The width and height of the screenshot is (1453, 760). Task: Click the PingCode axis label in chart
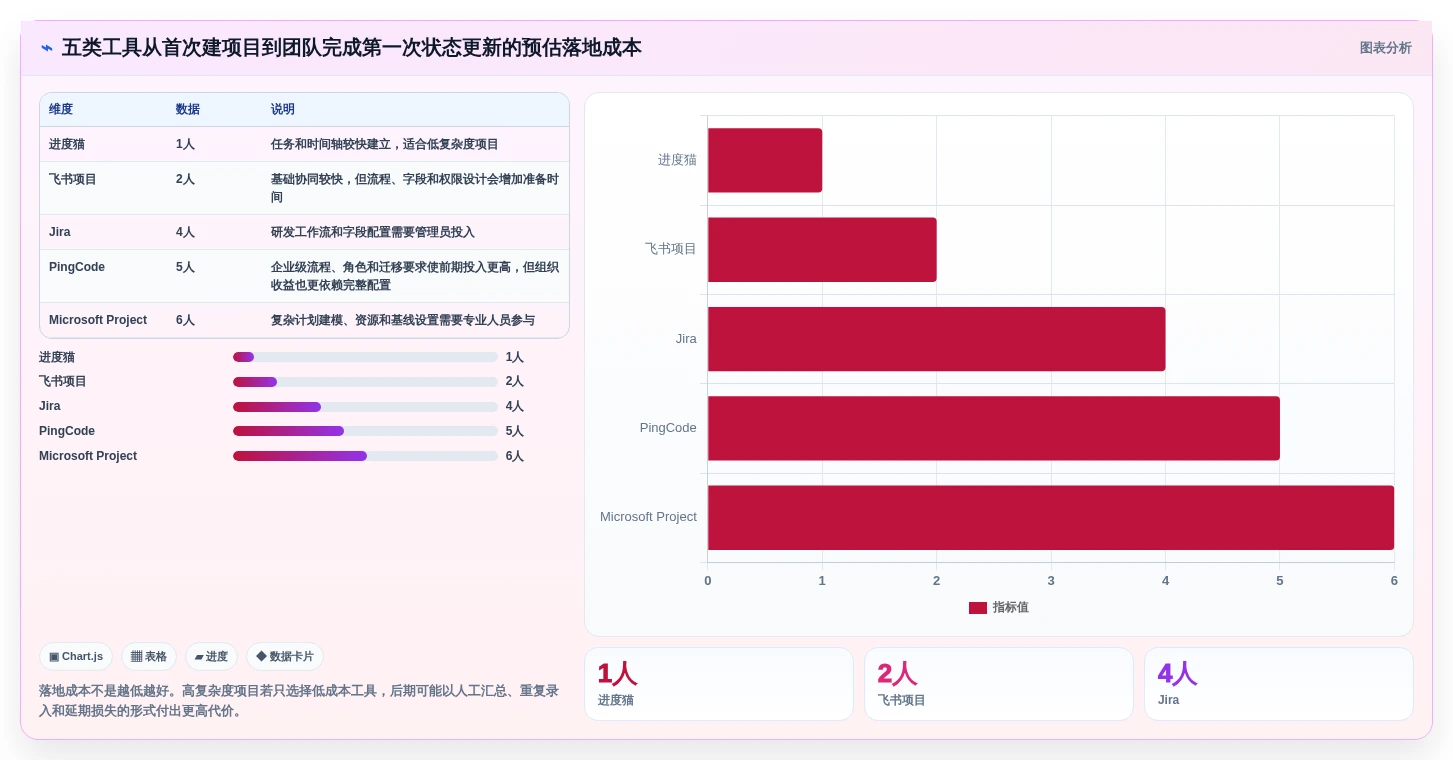pyautogui.click(x=668, y=428)
